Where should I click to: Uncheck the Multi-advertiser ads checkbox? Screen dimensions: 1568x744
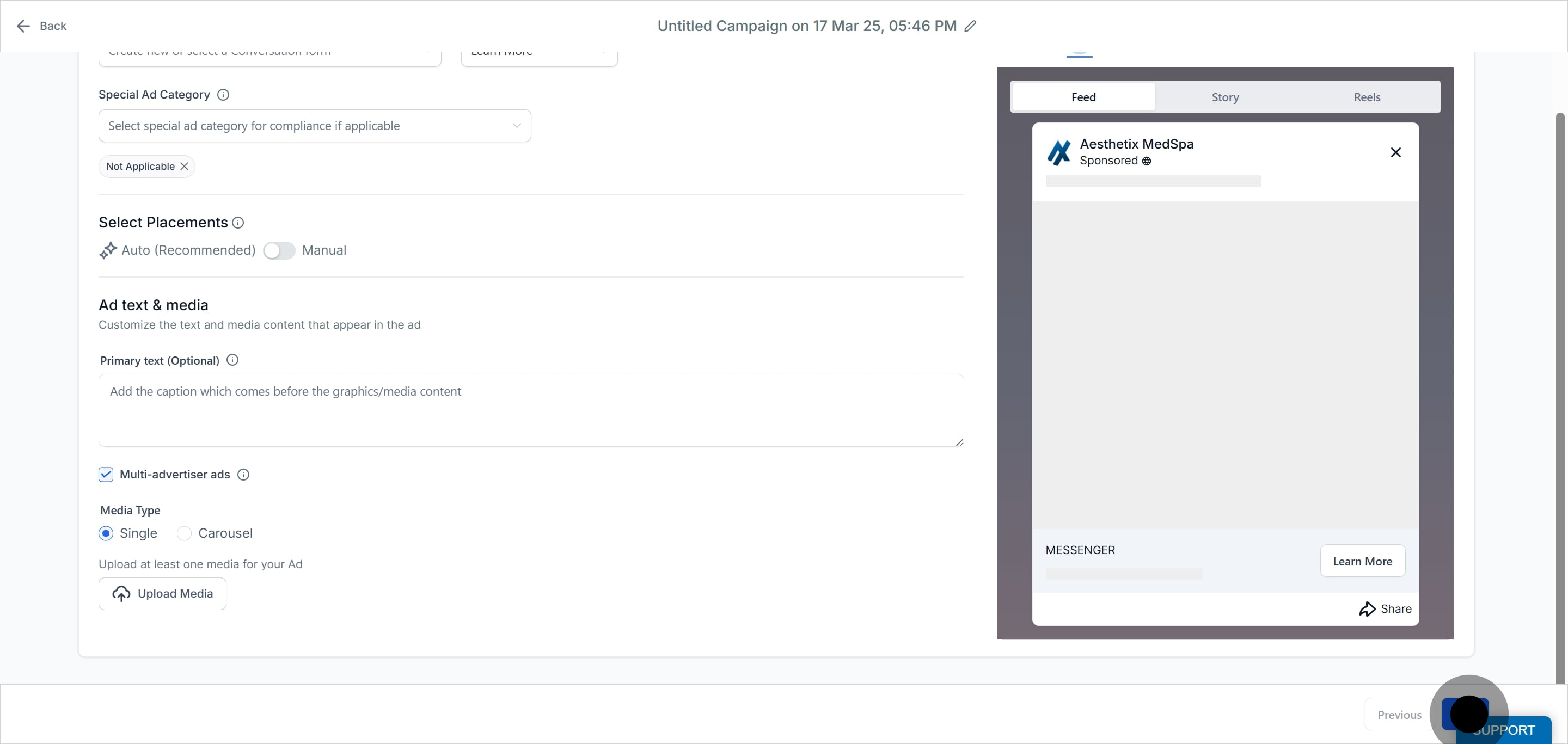pyautogui.click(x=106, y=475)
